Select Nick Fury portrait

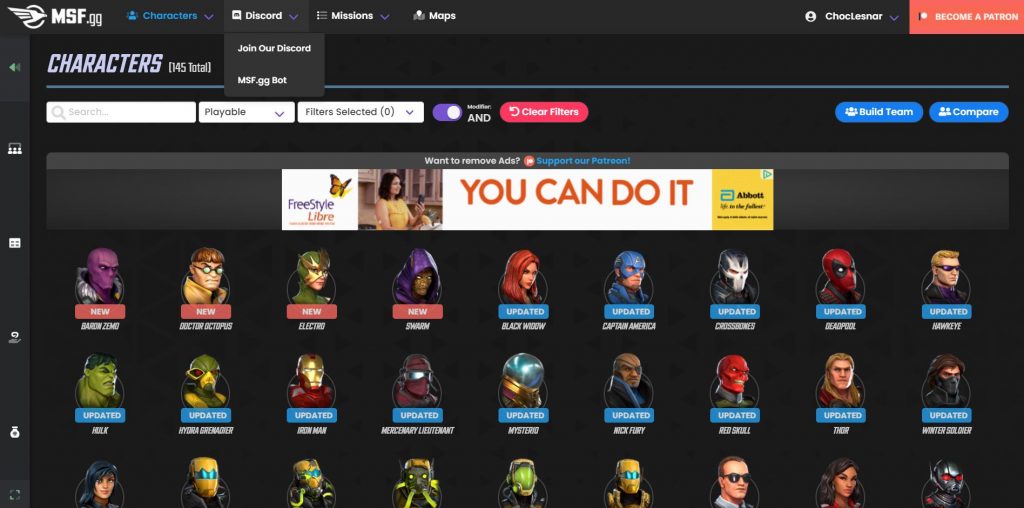[629, 380]
